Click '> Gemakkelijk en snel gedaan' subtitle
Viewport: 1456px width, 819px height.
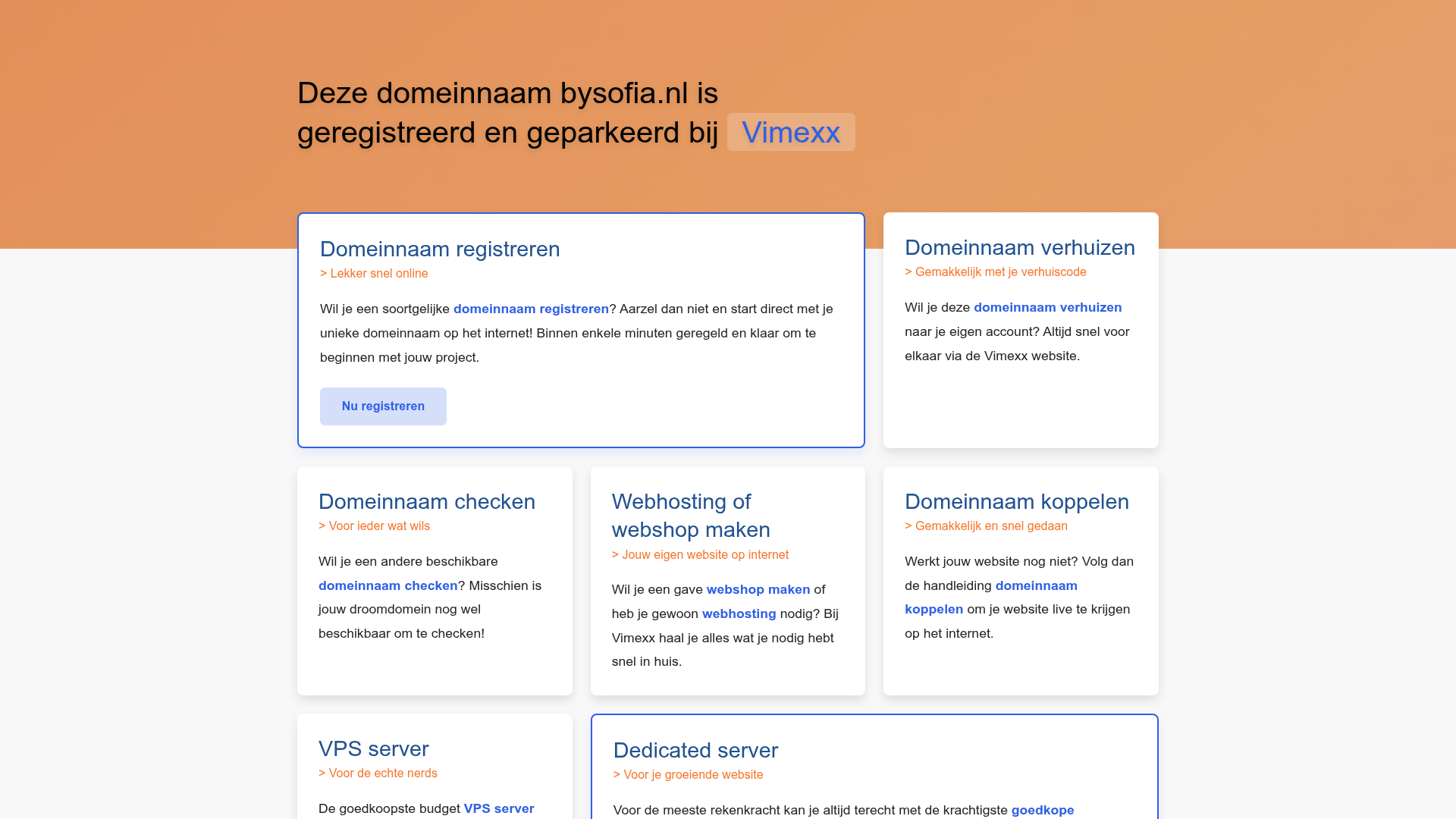click(986, 526)
